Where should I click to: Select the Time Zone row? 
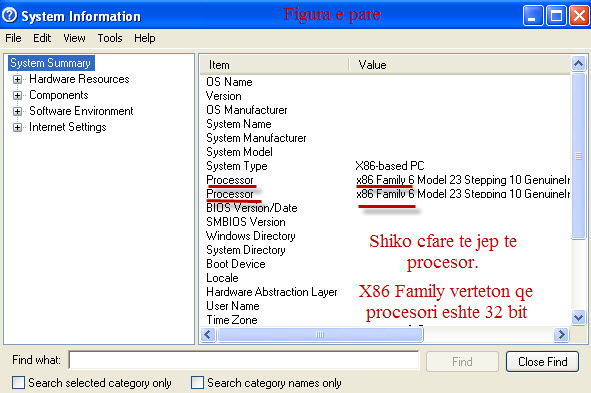(385, 320)
